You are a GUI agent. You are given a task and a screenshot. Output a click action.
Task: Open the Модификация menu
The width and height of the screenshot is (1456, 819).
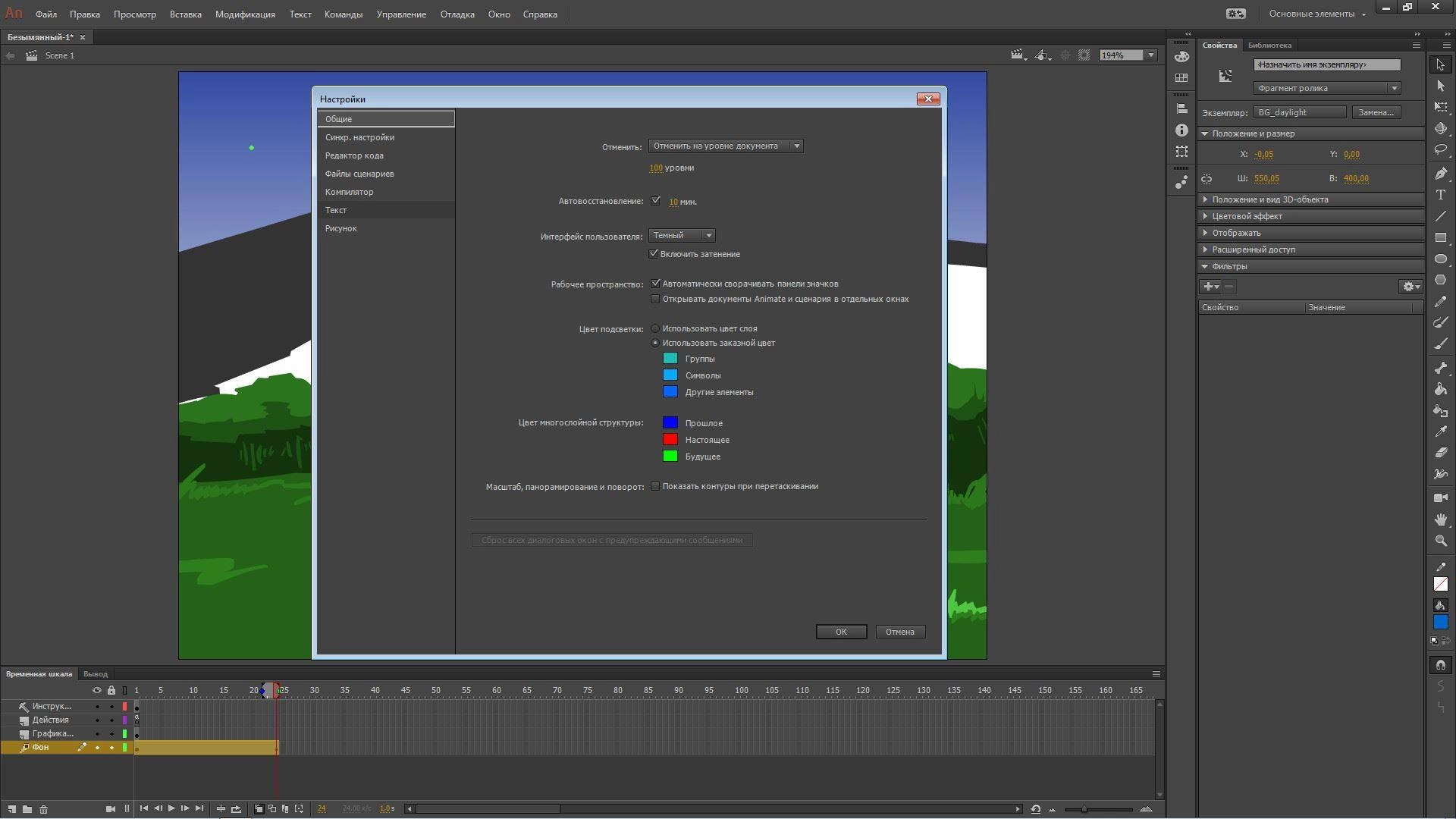tap(245, 14)
